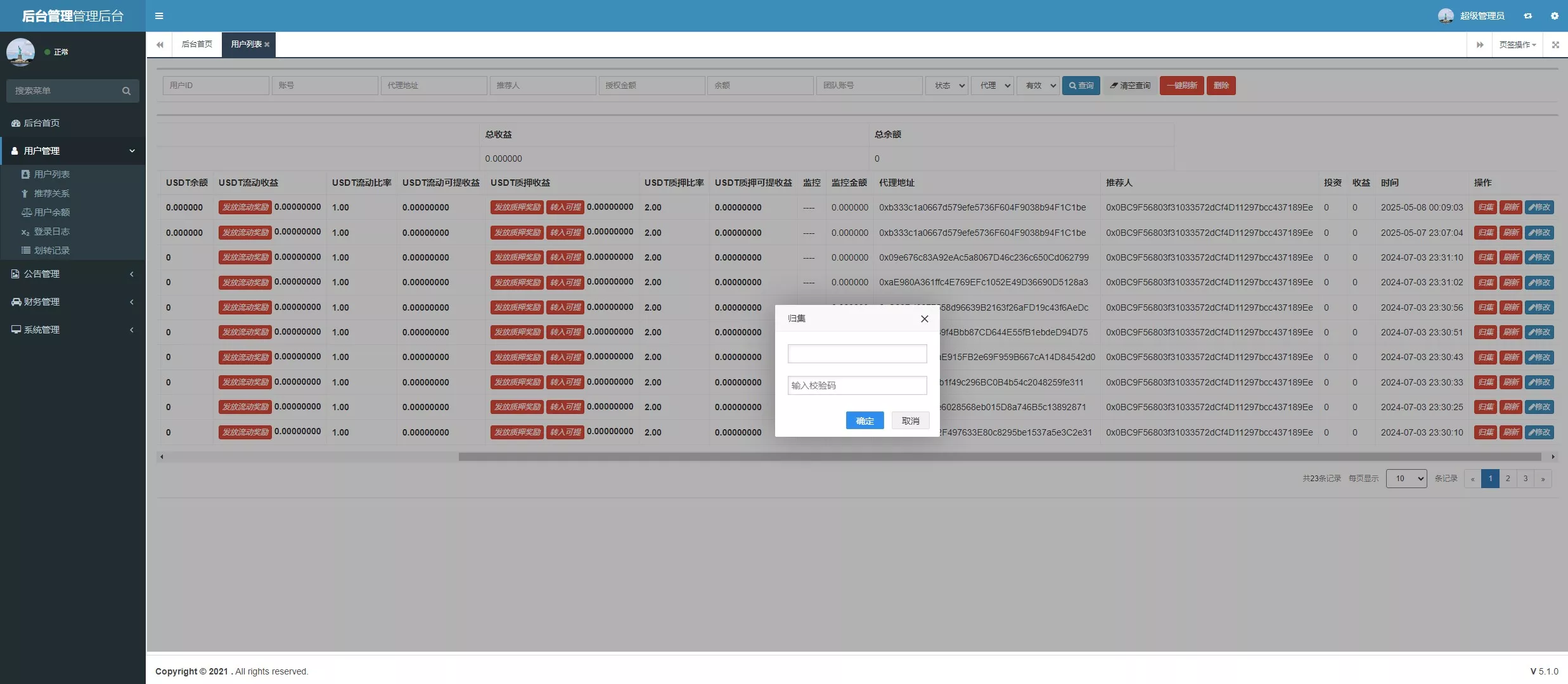
Task: Open 页签操作 tab actions menu
Action: pos(1517,45)
